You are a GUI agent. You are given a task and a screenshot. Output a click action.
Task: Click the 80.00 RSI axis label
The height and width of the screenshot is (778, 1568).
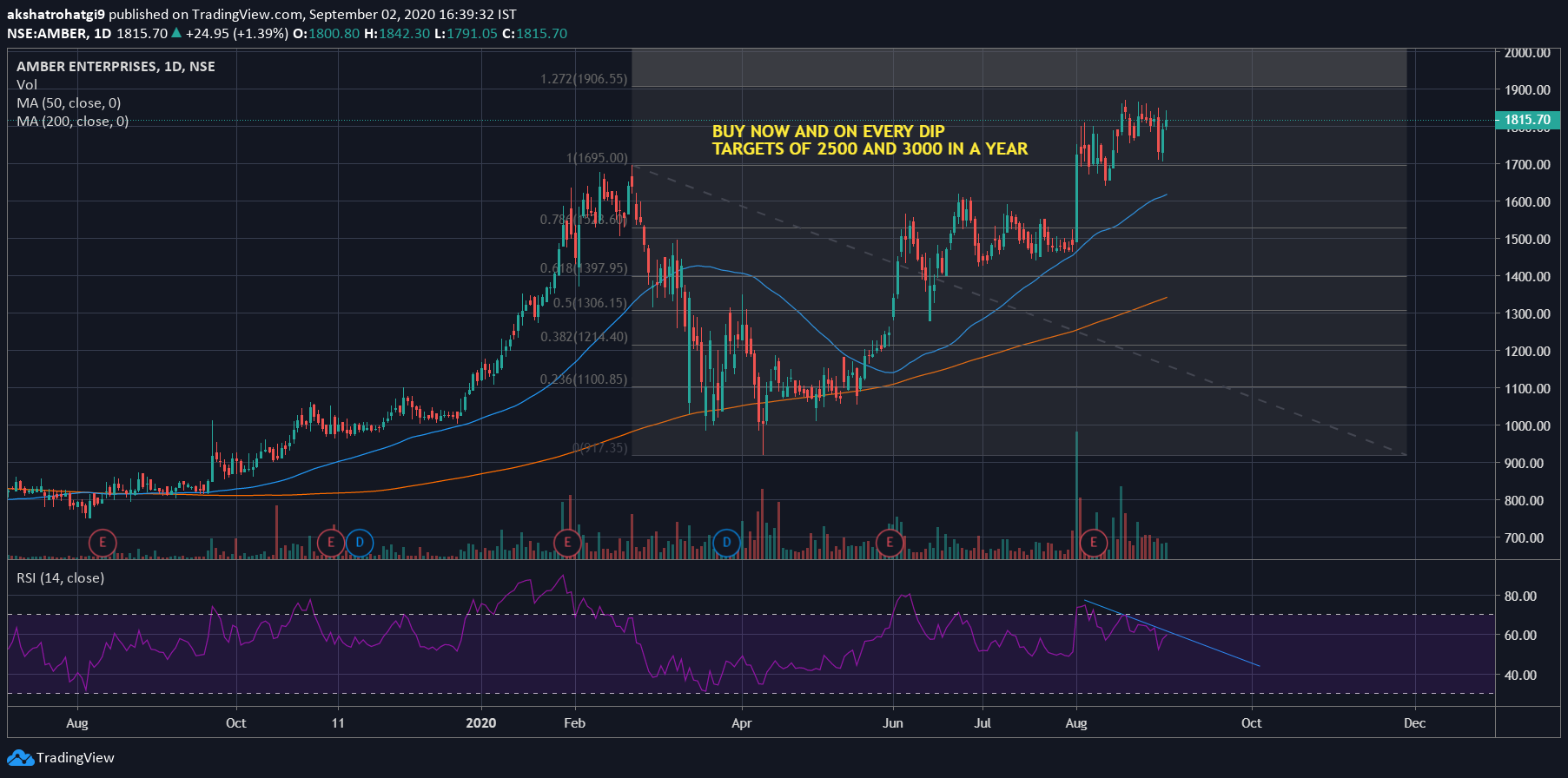pos(1520,596)
